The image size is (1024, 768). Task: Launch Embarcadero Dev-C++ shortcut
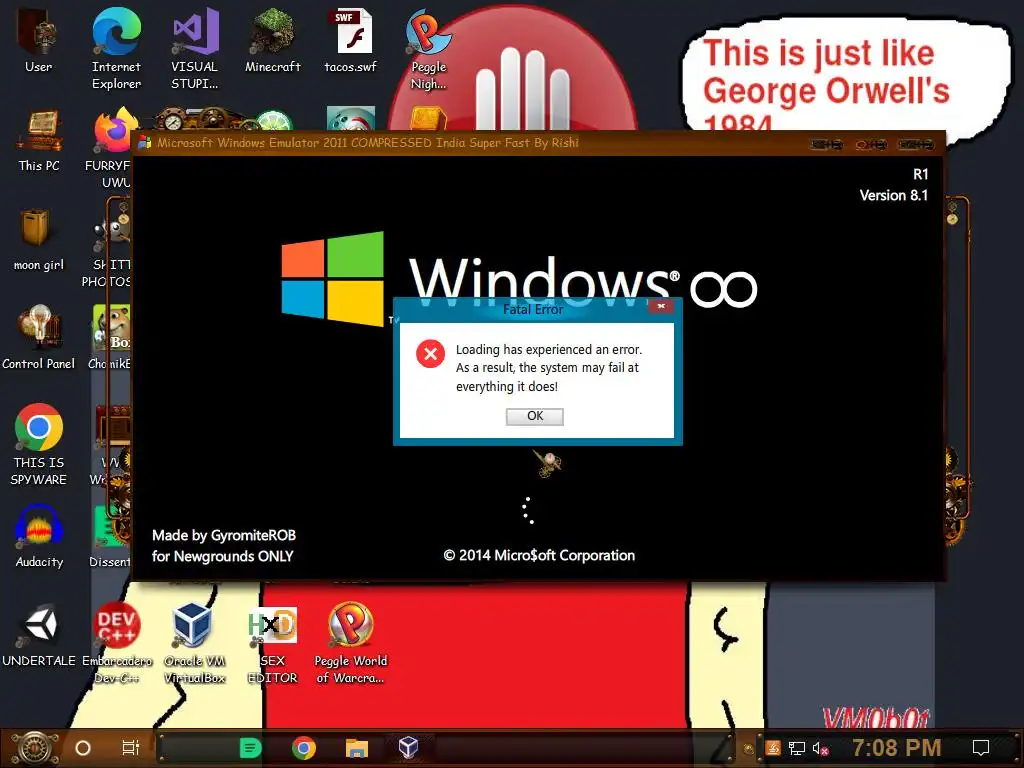[x=116, y=644]
